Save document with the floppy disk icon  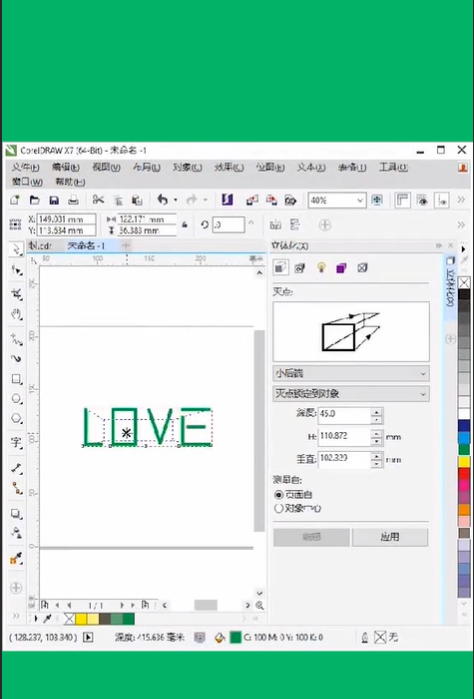[x=54, y=200]
